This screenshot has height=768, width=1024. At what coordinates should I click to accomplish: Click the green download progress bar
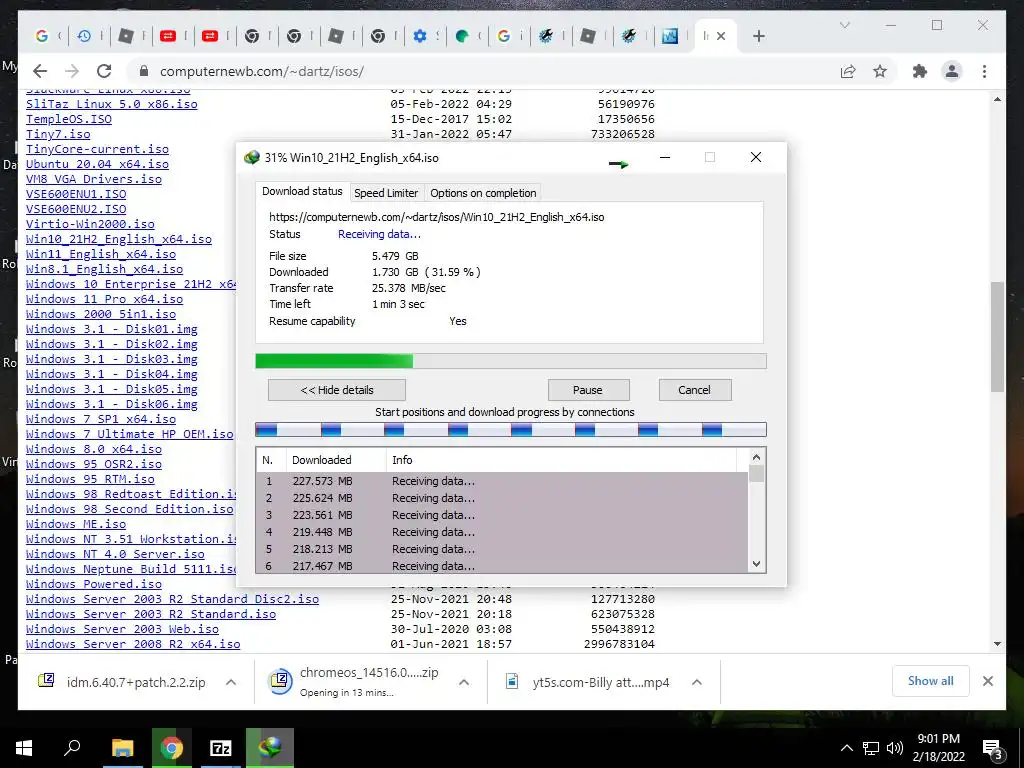point(511,361)
